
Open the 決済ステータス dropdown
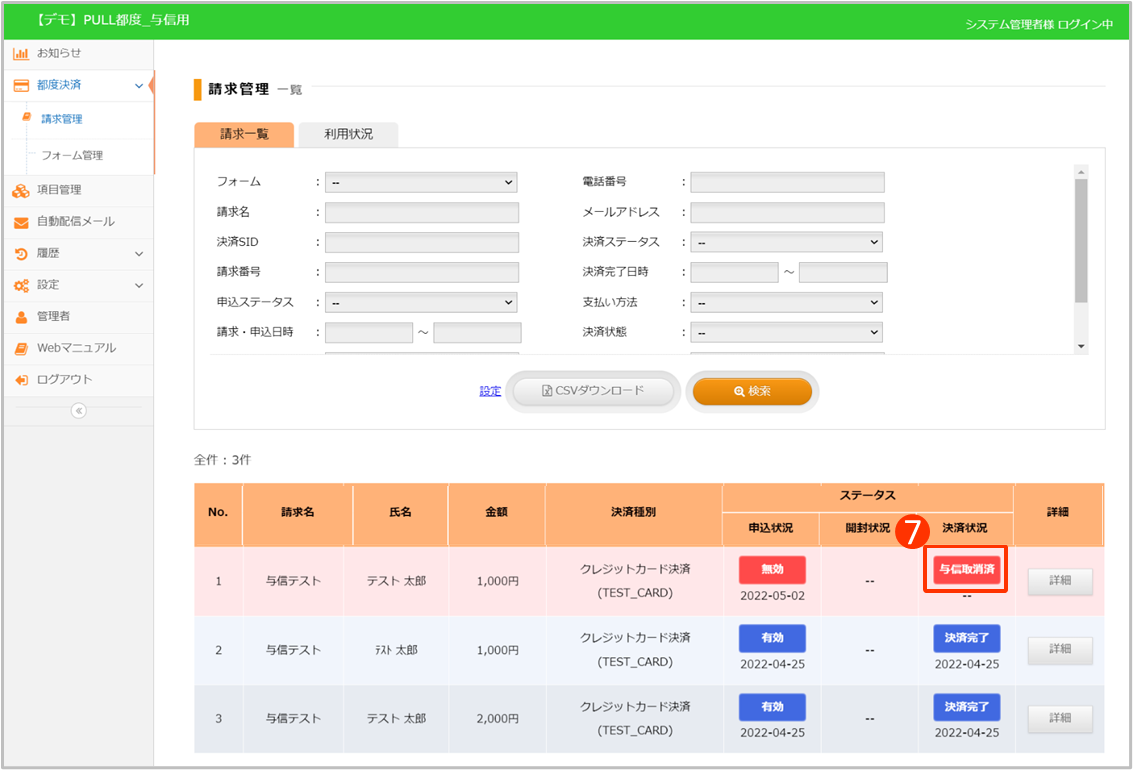[x=786, y=242]
